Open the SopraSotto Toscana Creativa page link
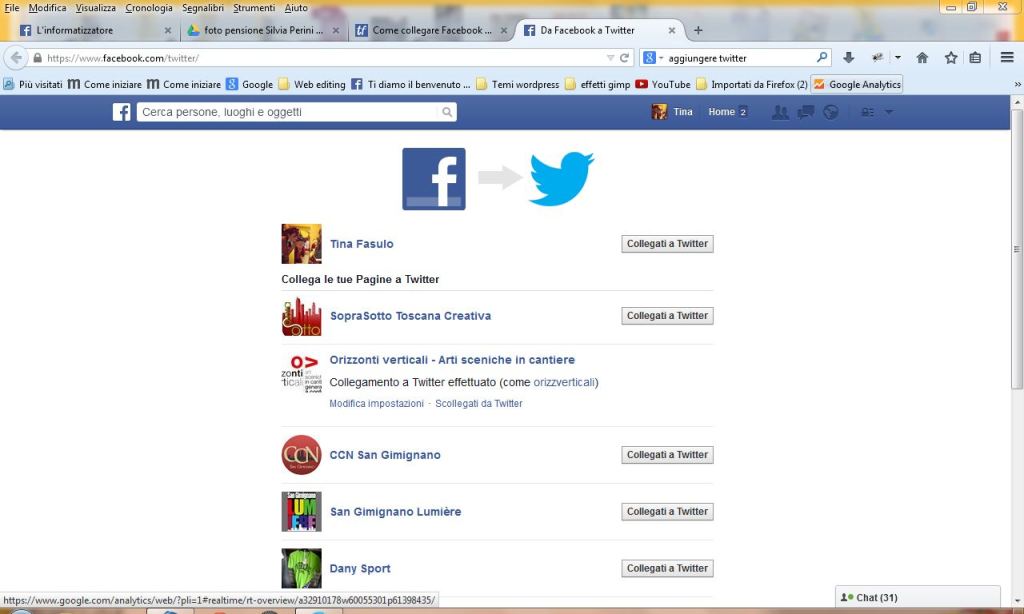Screen dimensions: 1024x614 410,315
